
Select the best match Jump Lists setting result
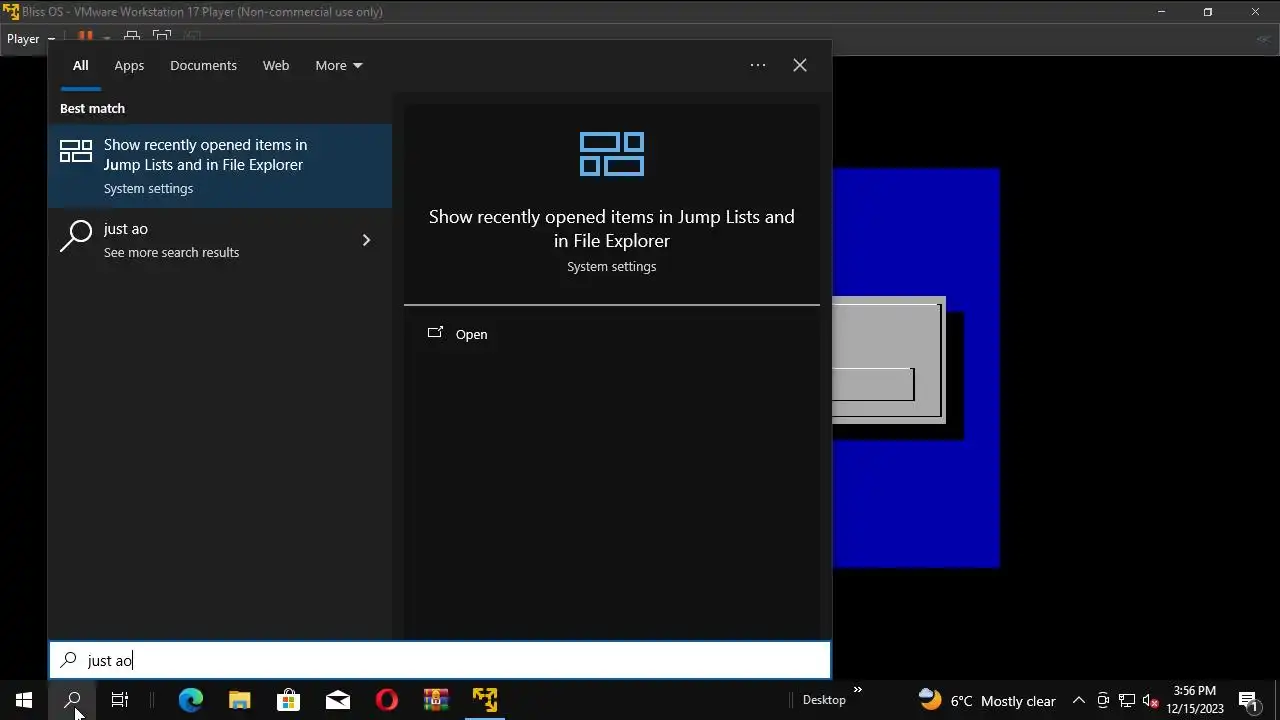[220, 166]
